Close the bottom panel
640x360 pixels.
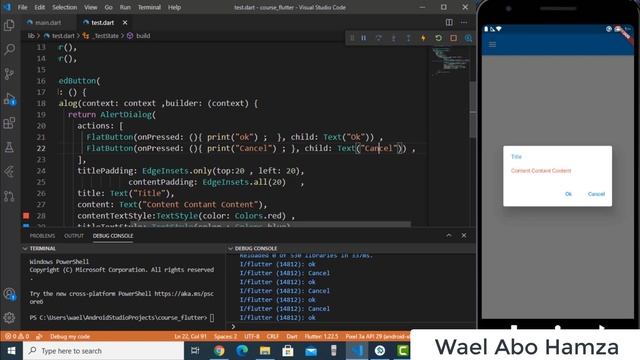click(464, 236)
